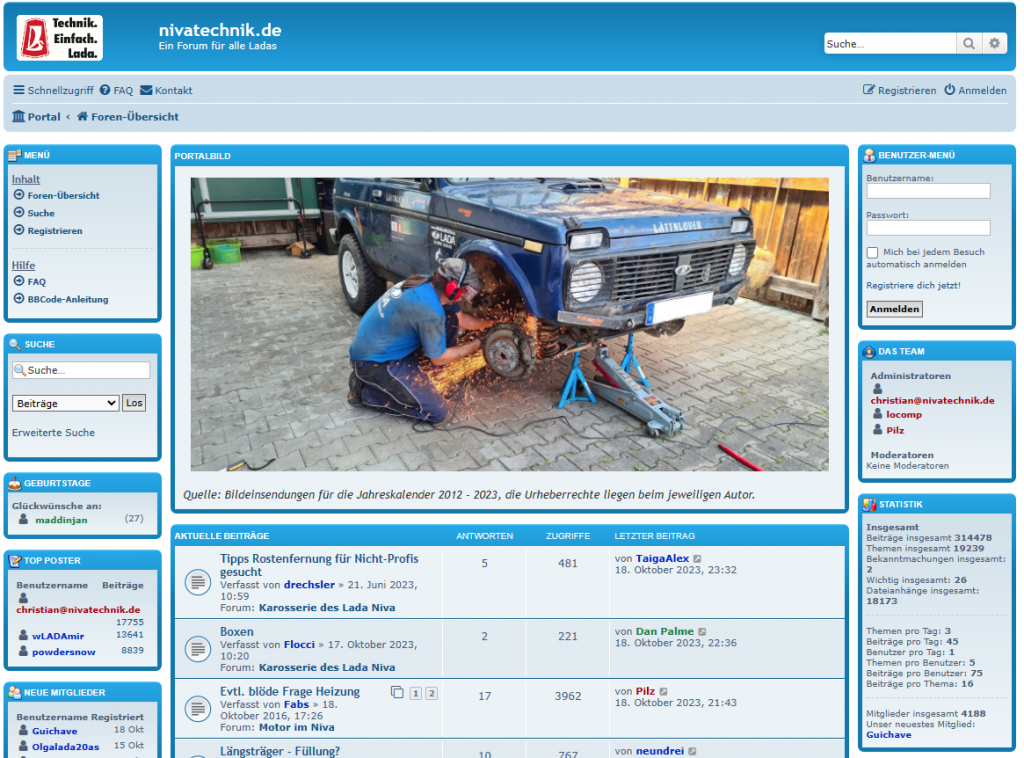The width and height of the screenshot is (1024, 758).
Task: Open new member Guichave in Neue Mitglieder
Action: point(54,731)
